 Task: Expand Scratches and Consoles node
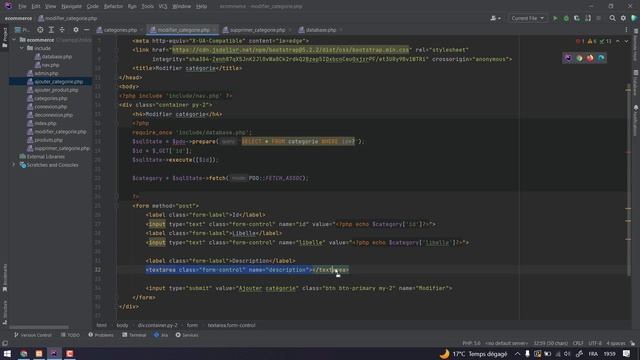coord(15,165)
